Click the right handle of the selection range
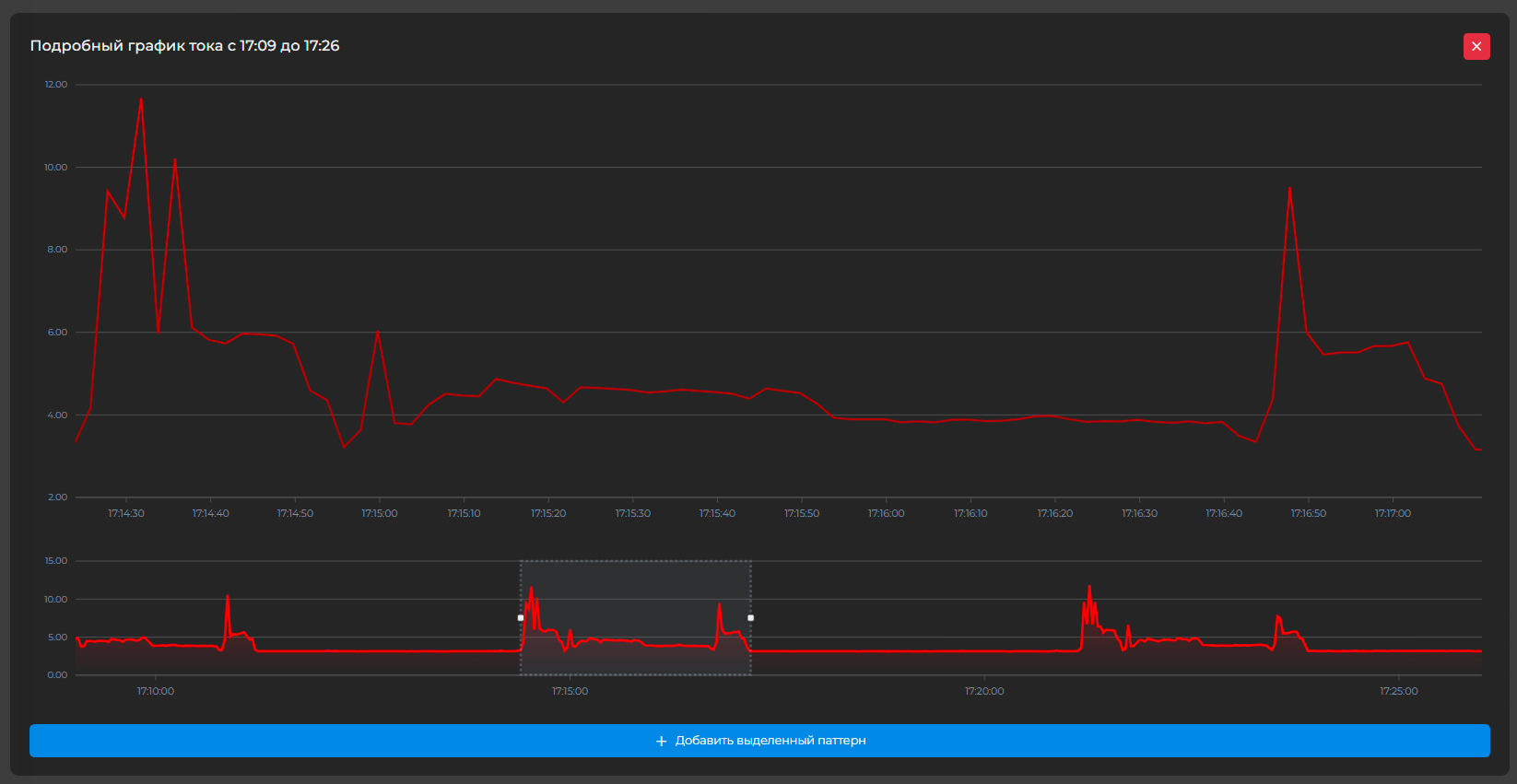The height and width of the screenshot is (784, 1517). click(750, 618)
